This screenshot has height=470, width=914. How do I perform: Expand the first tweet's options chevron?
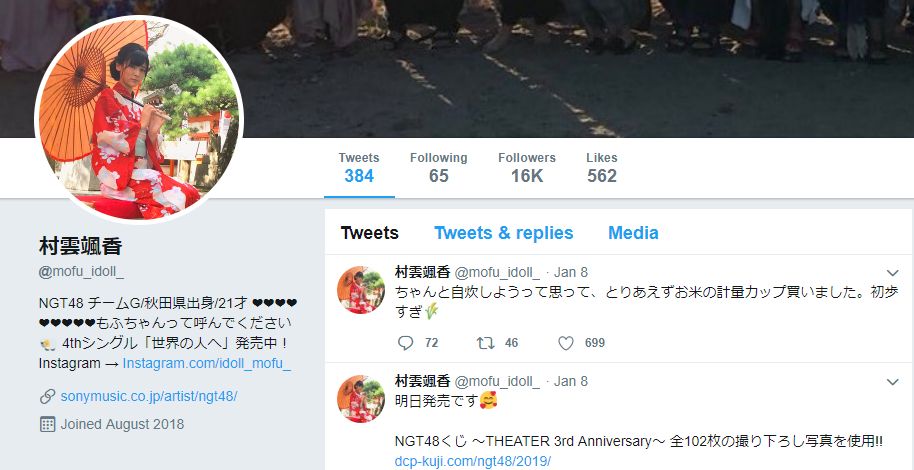[892, 273]
